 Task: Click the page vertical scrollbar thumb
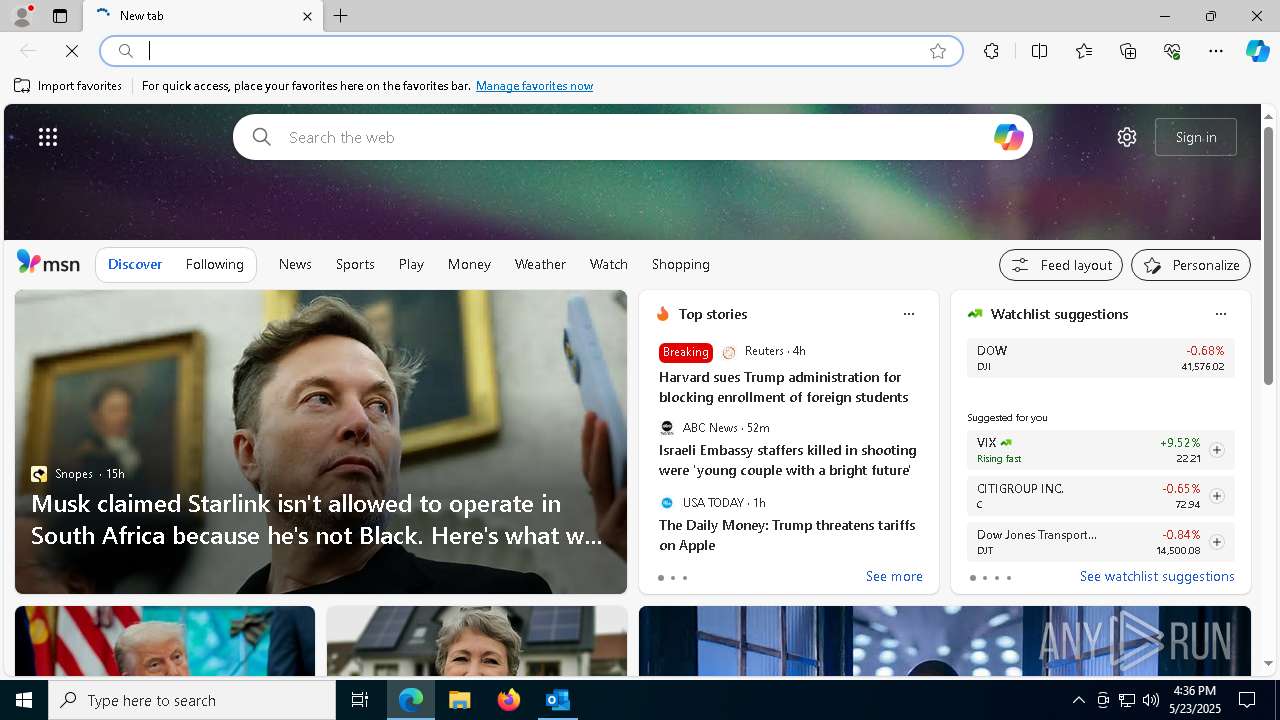1268,255
